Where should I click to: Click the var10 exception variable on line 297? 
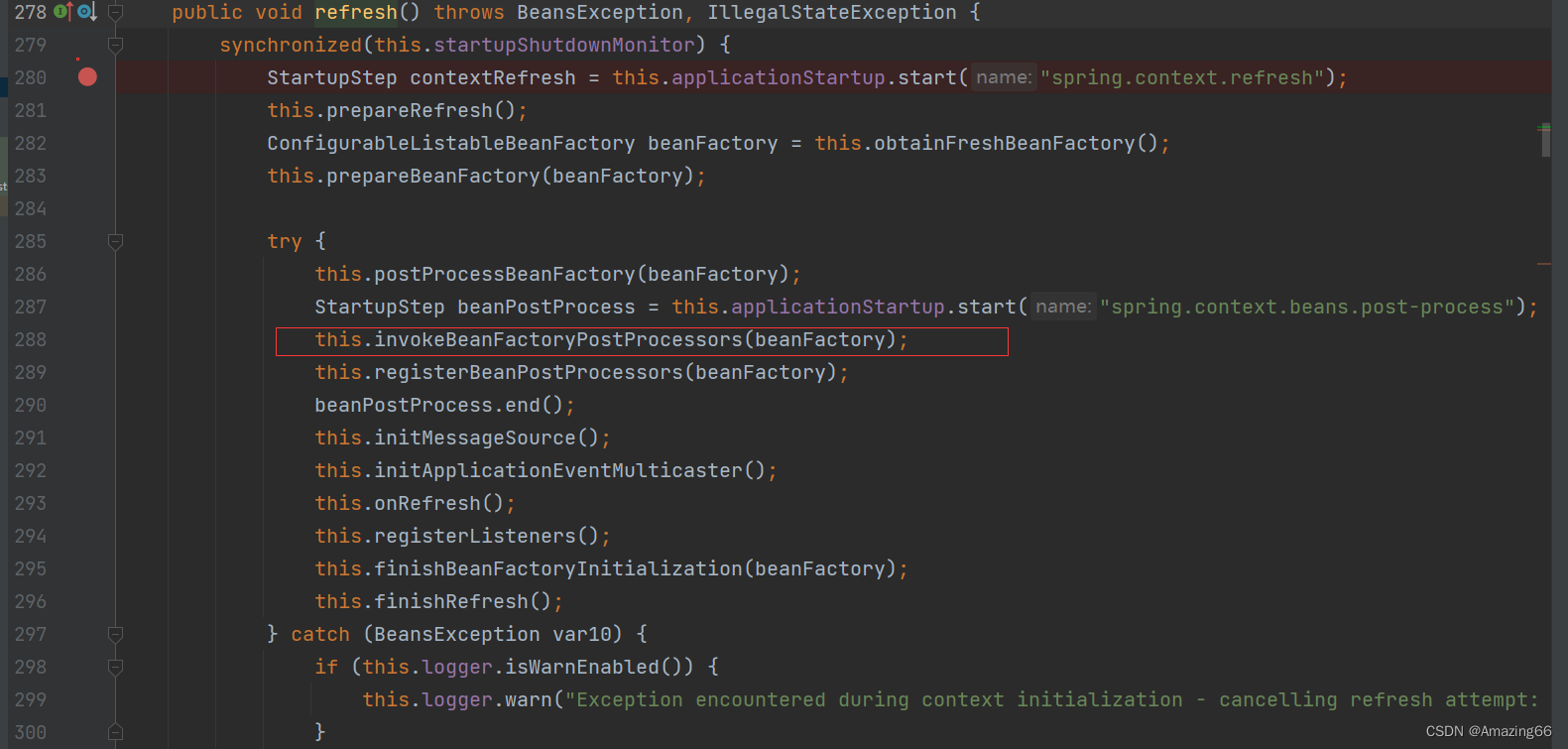click(582, 634)
